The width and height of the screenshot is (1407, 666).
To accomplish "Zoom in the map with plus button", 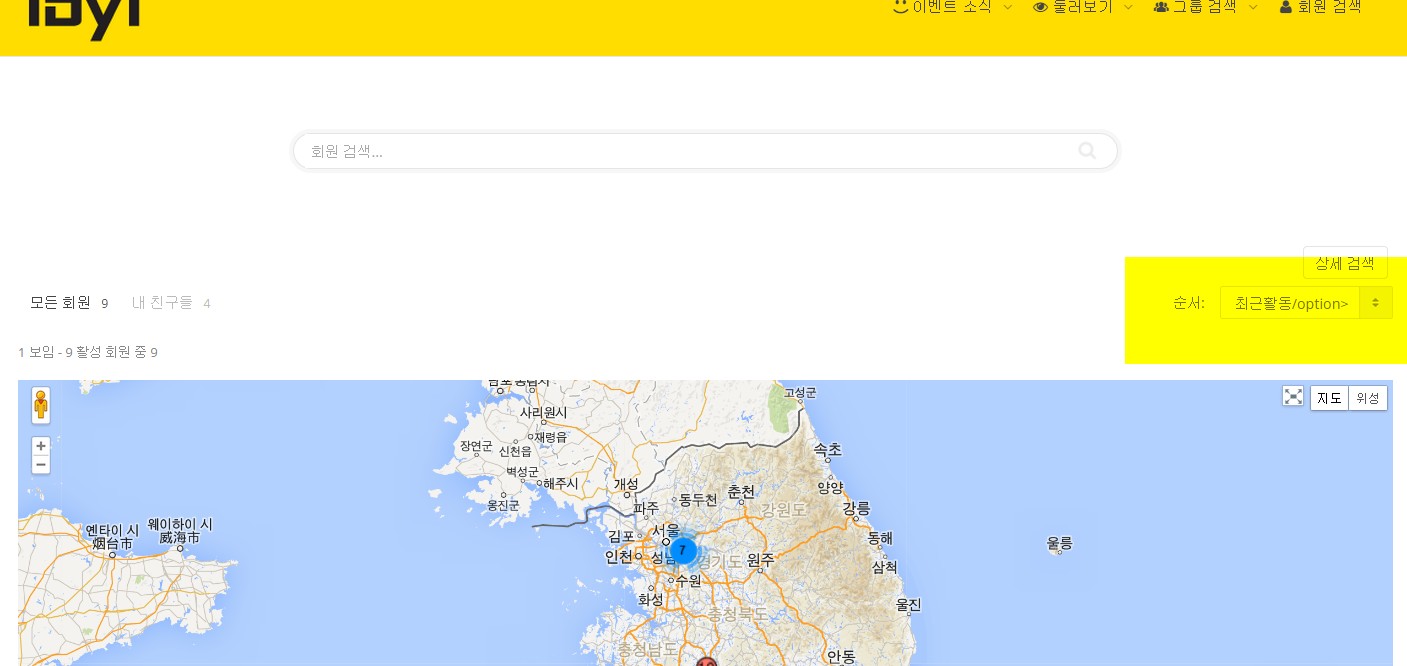I will [41, 446].
